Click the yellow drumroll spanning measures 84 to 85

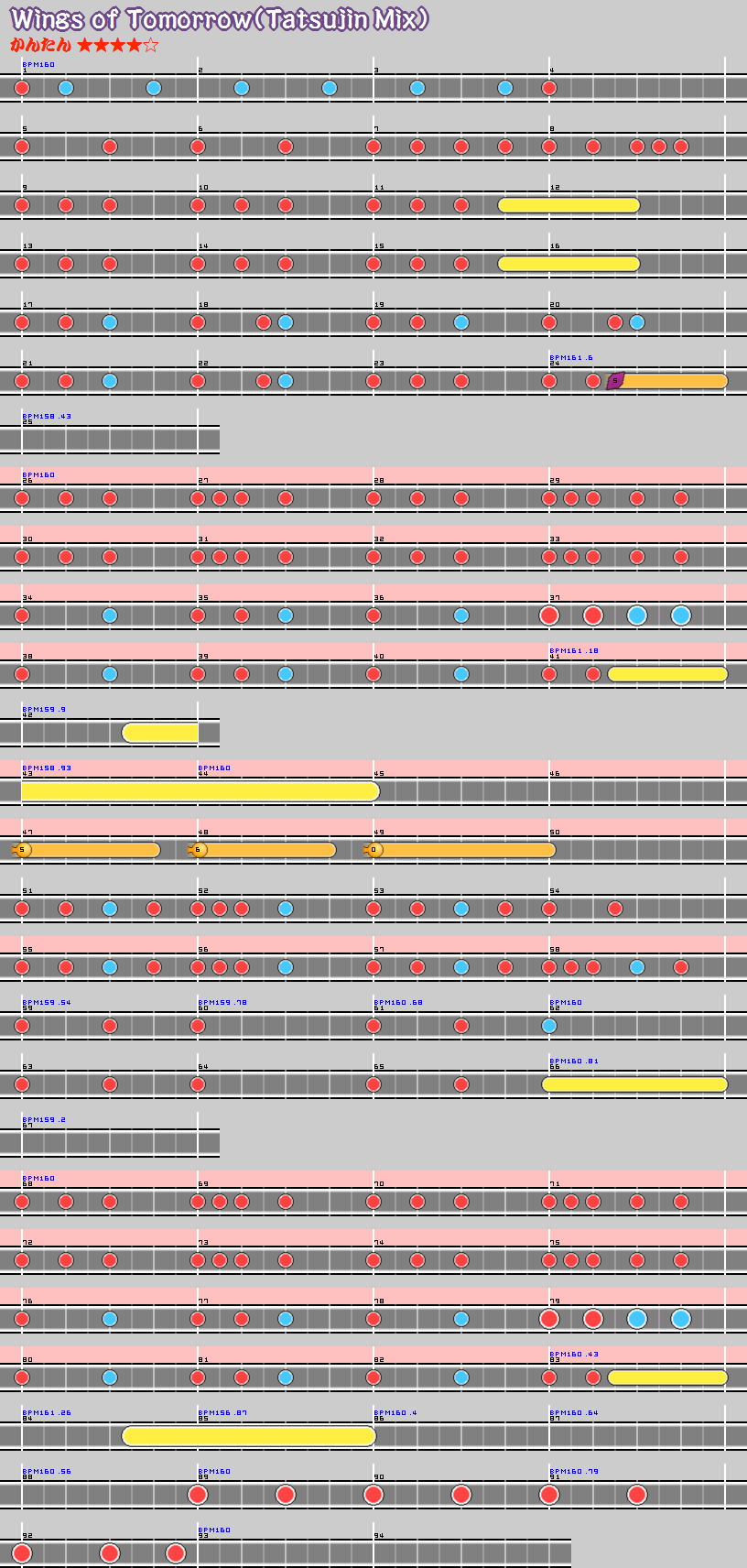pyautogui.click(x=249, y=1435)
